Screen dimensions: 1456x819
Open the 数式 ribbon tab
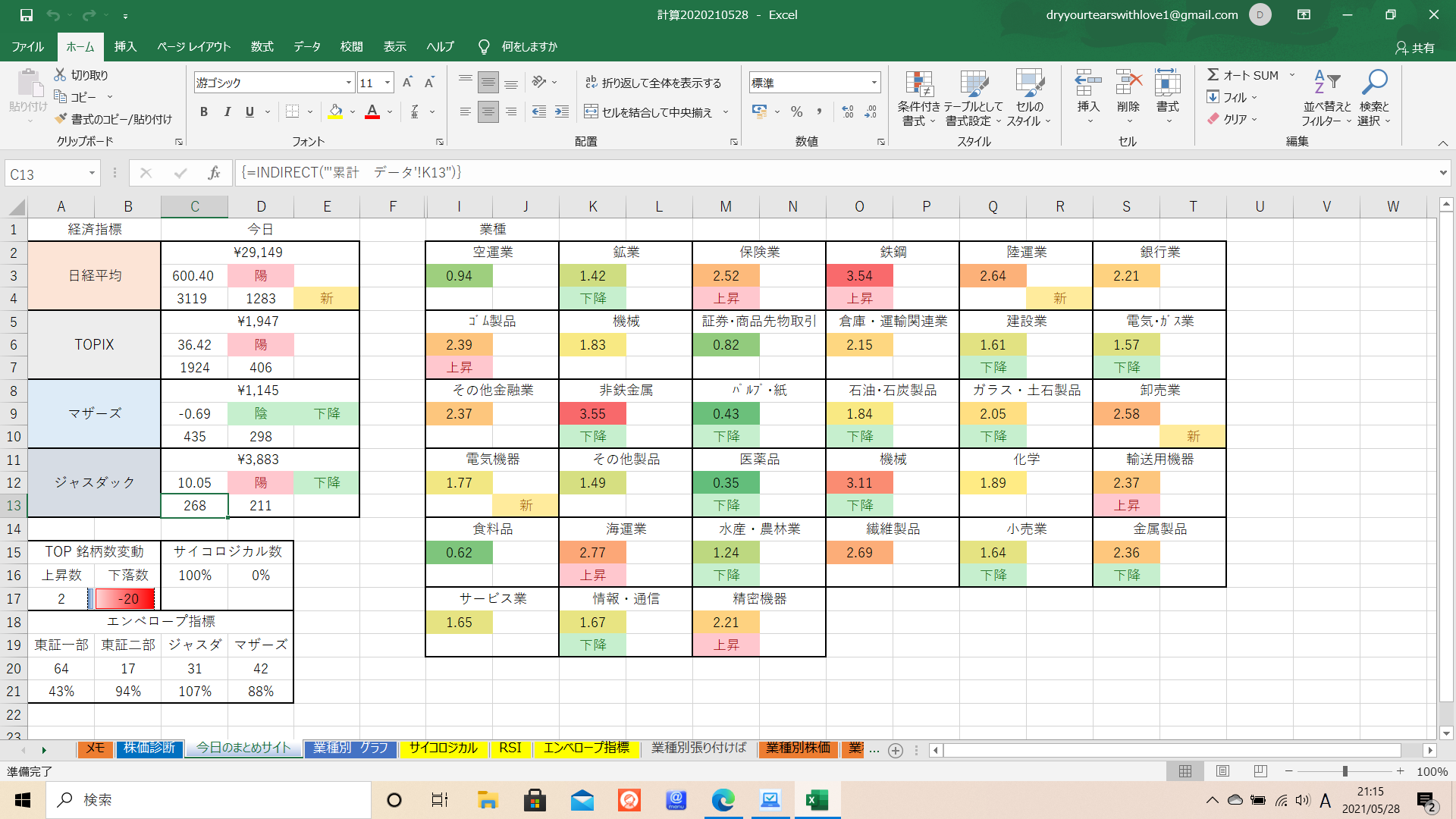click(x=262, y=47)
